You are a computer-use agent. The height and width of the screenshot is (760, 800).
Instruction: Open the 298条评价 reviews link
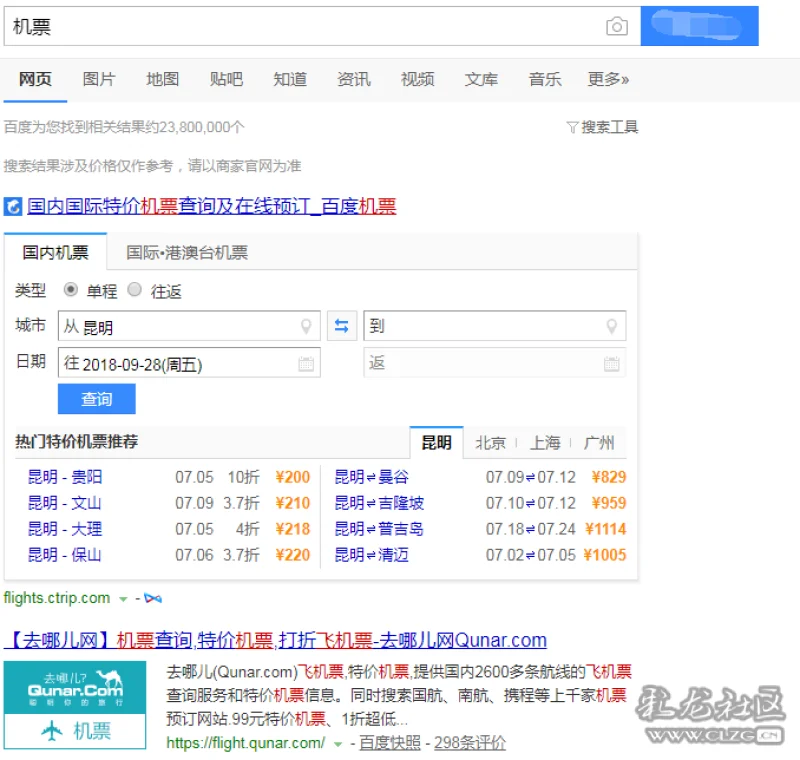click(x=470, y=743)
